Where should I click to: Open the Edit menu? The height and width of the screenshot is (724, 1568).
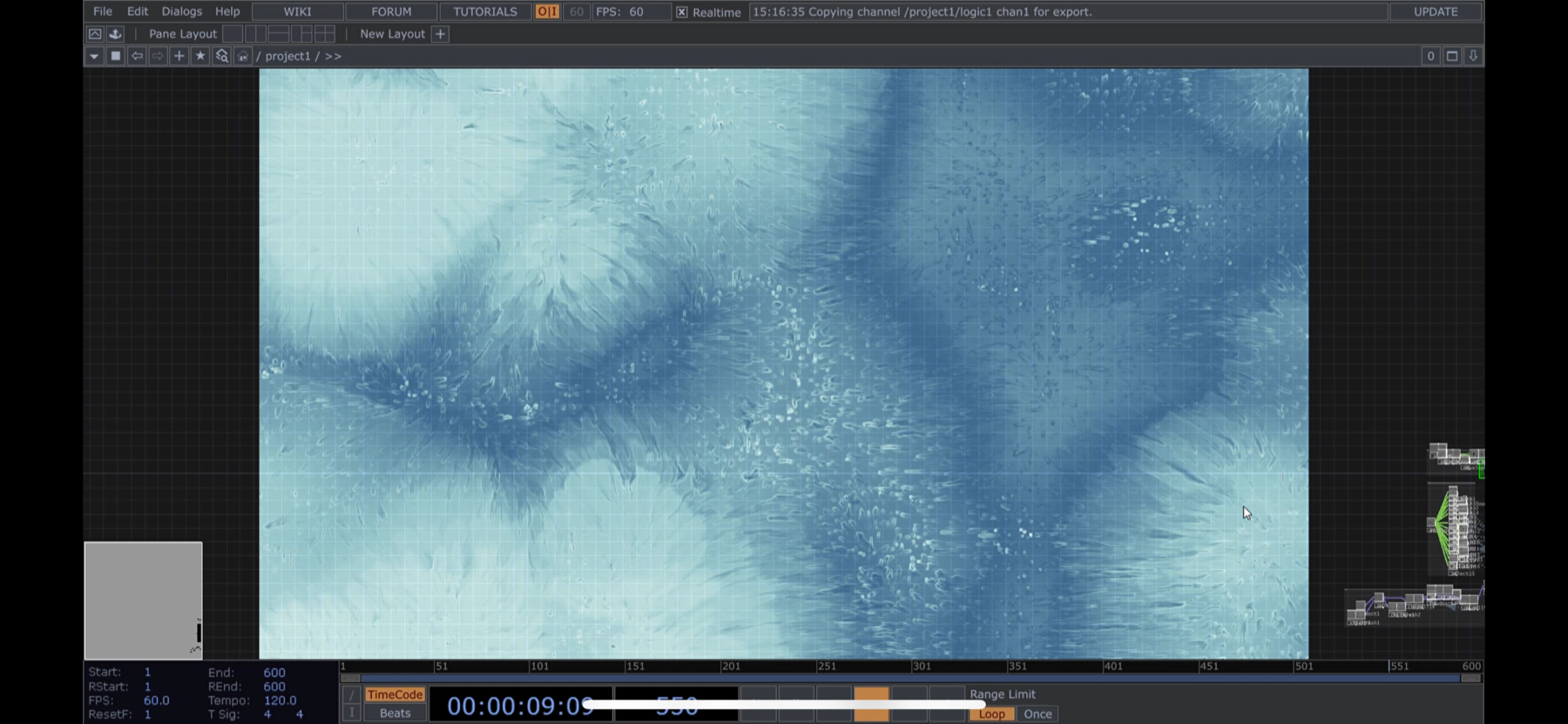[x=138, y=11]
